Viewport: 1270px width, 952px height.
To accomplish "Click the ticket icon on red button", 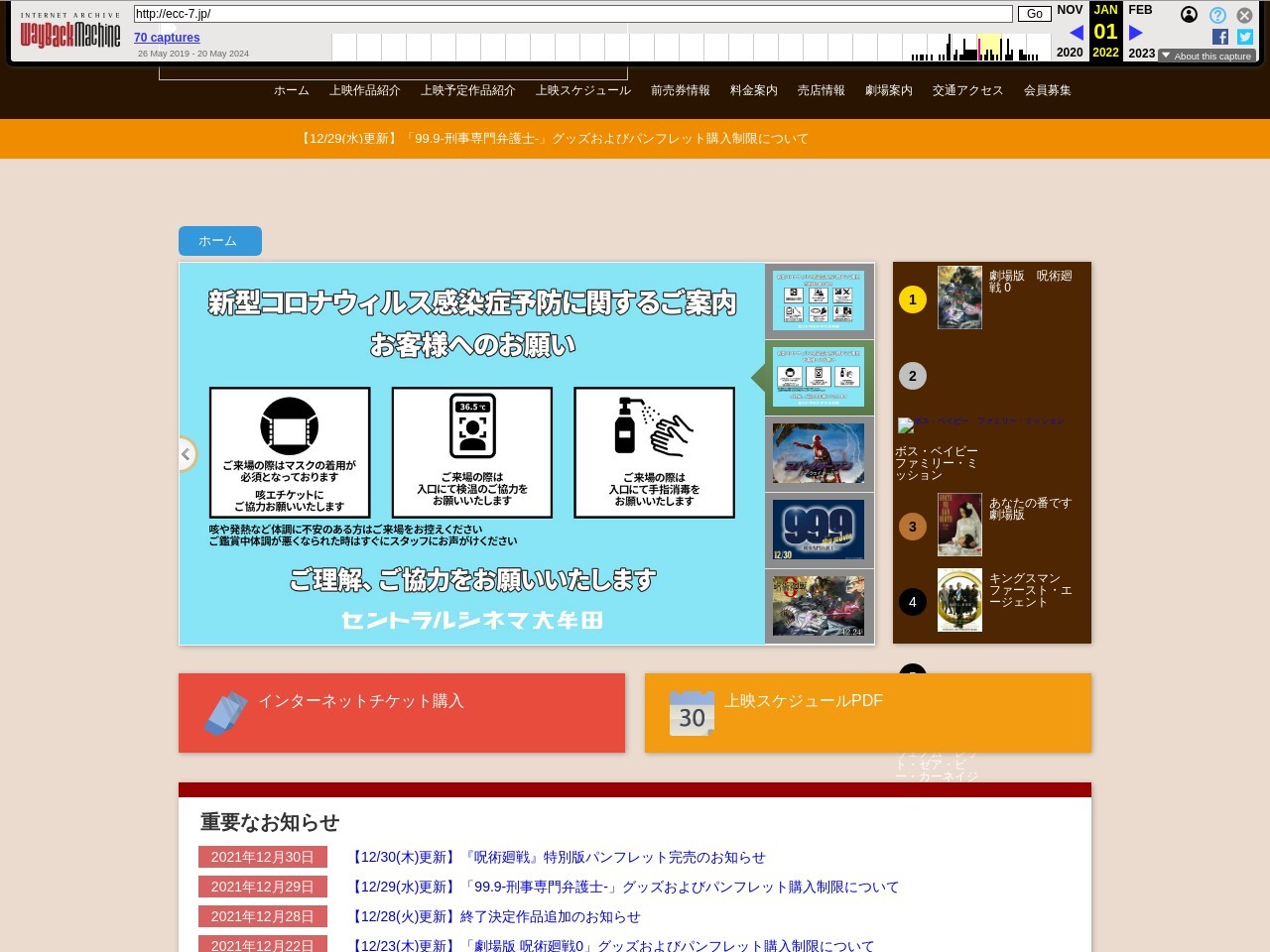I will click(225, 713).
